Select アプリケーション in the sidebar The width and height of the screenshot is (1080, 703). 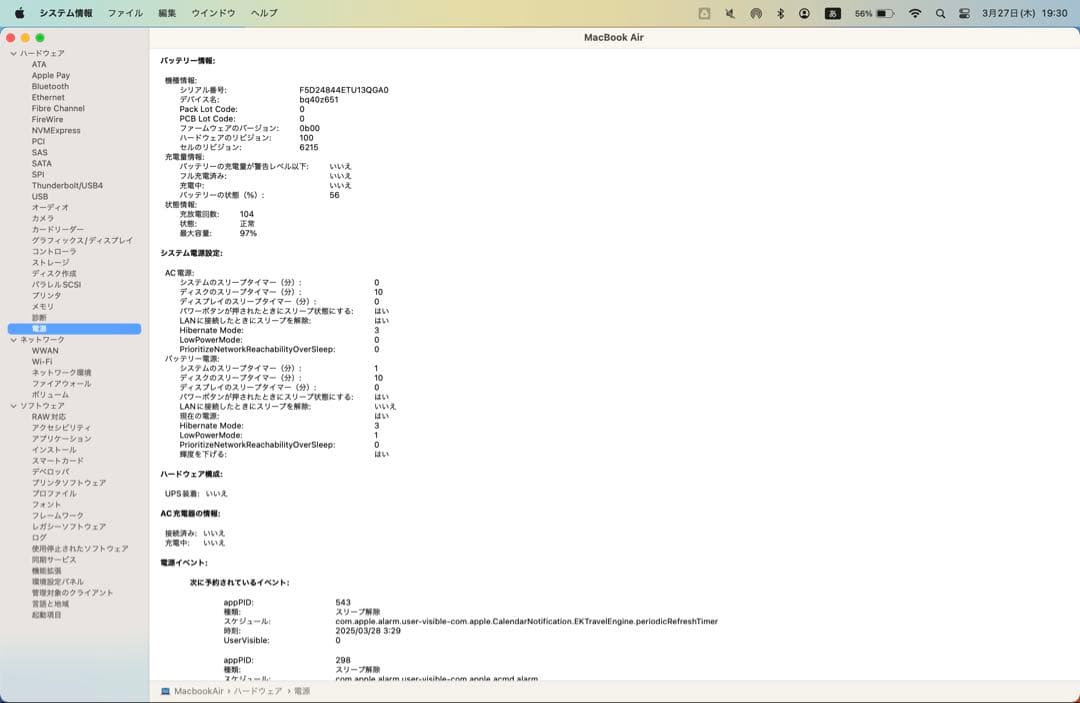61,439
